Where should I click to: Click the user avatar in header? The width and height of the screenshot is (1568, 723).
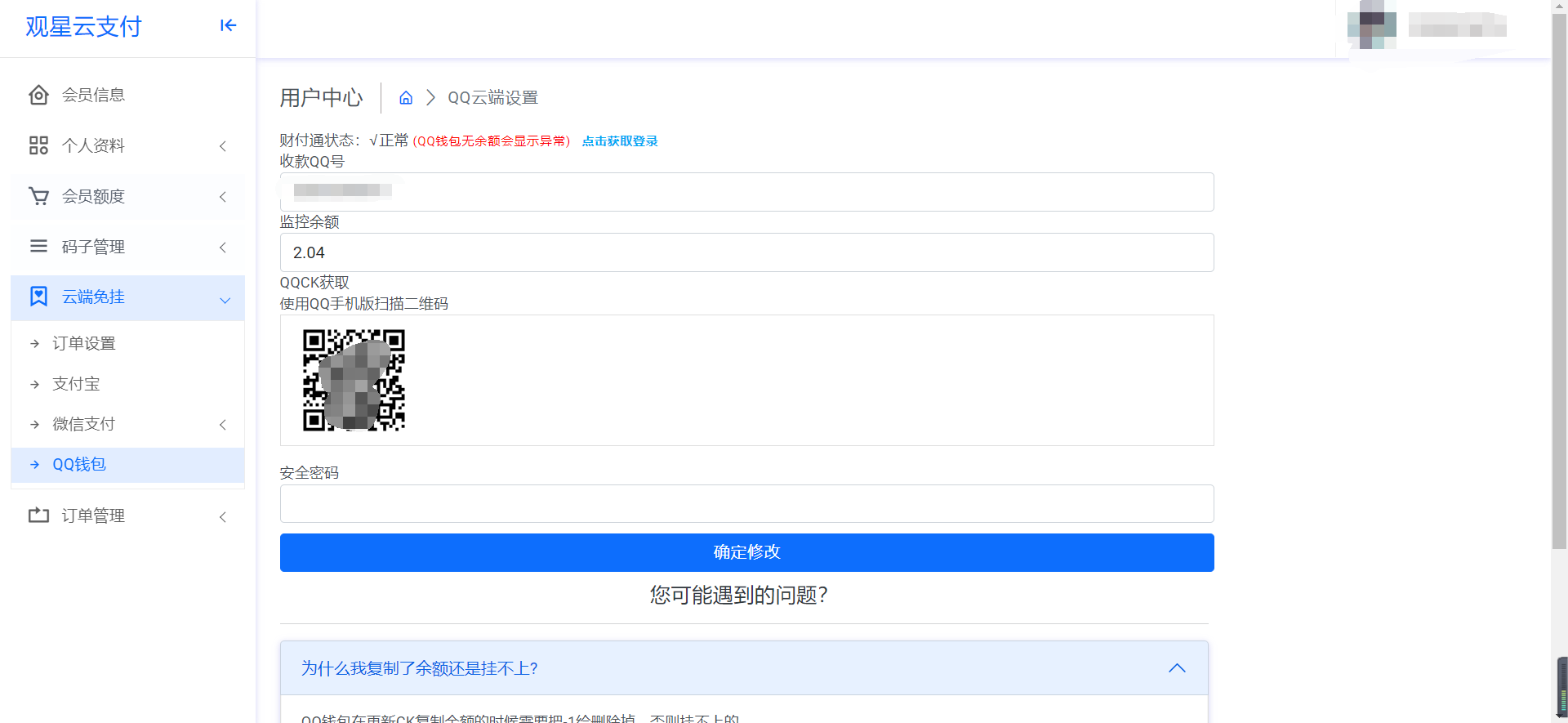(1371, 25)
